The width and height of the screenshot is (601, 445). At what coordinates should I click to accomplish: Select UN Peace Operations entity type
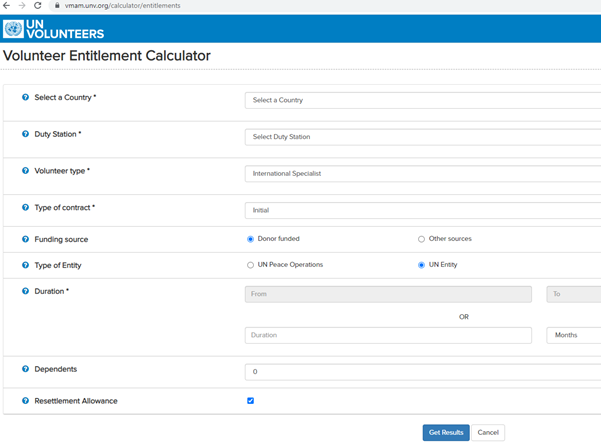(250, 265)
